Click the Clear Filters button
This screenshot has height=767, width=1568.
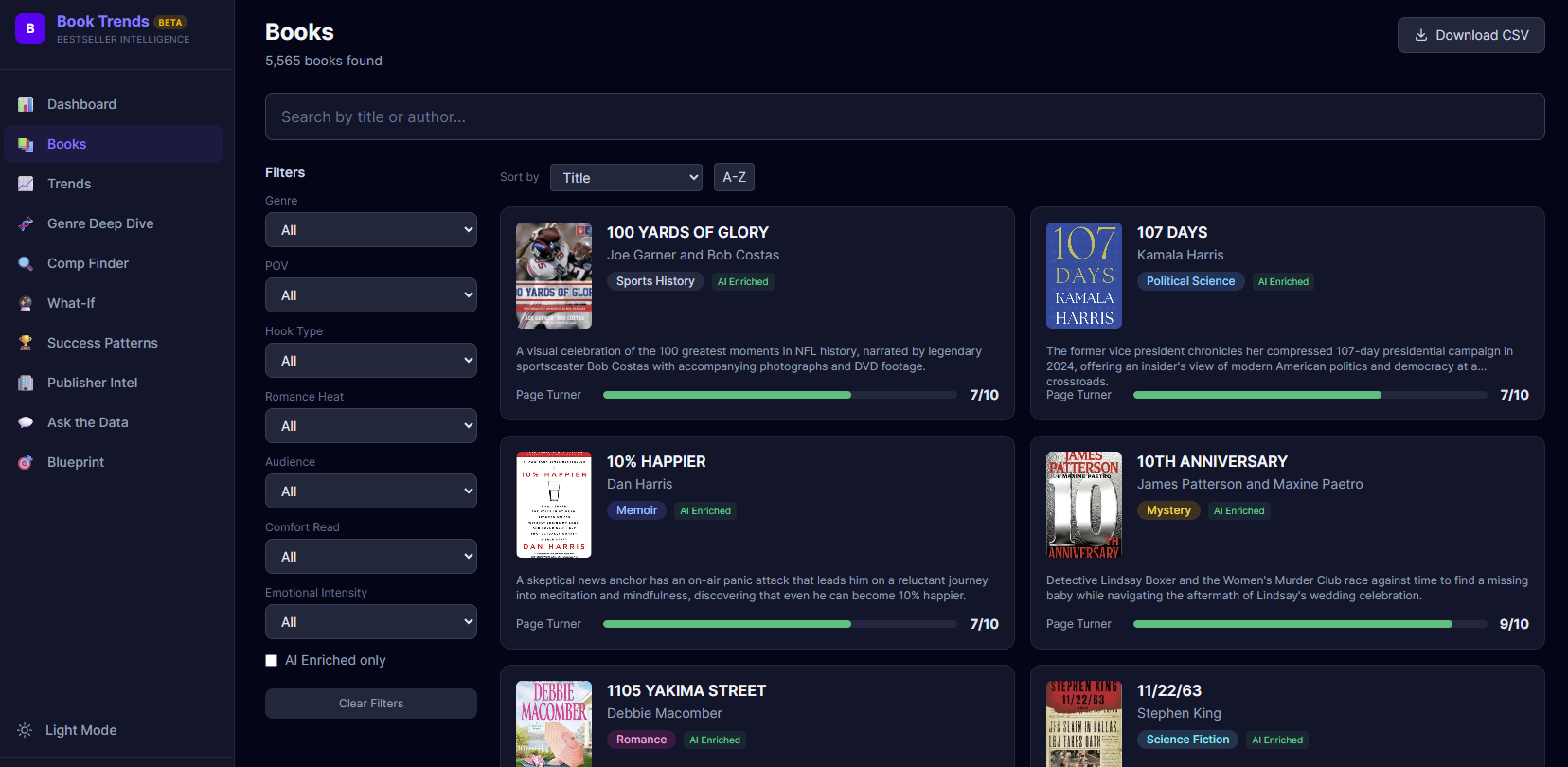tap(371, 704)
